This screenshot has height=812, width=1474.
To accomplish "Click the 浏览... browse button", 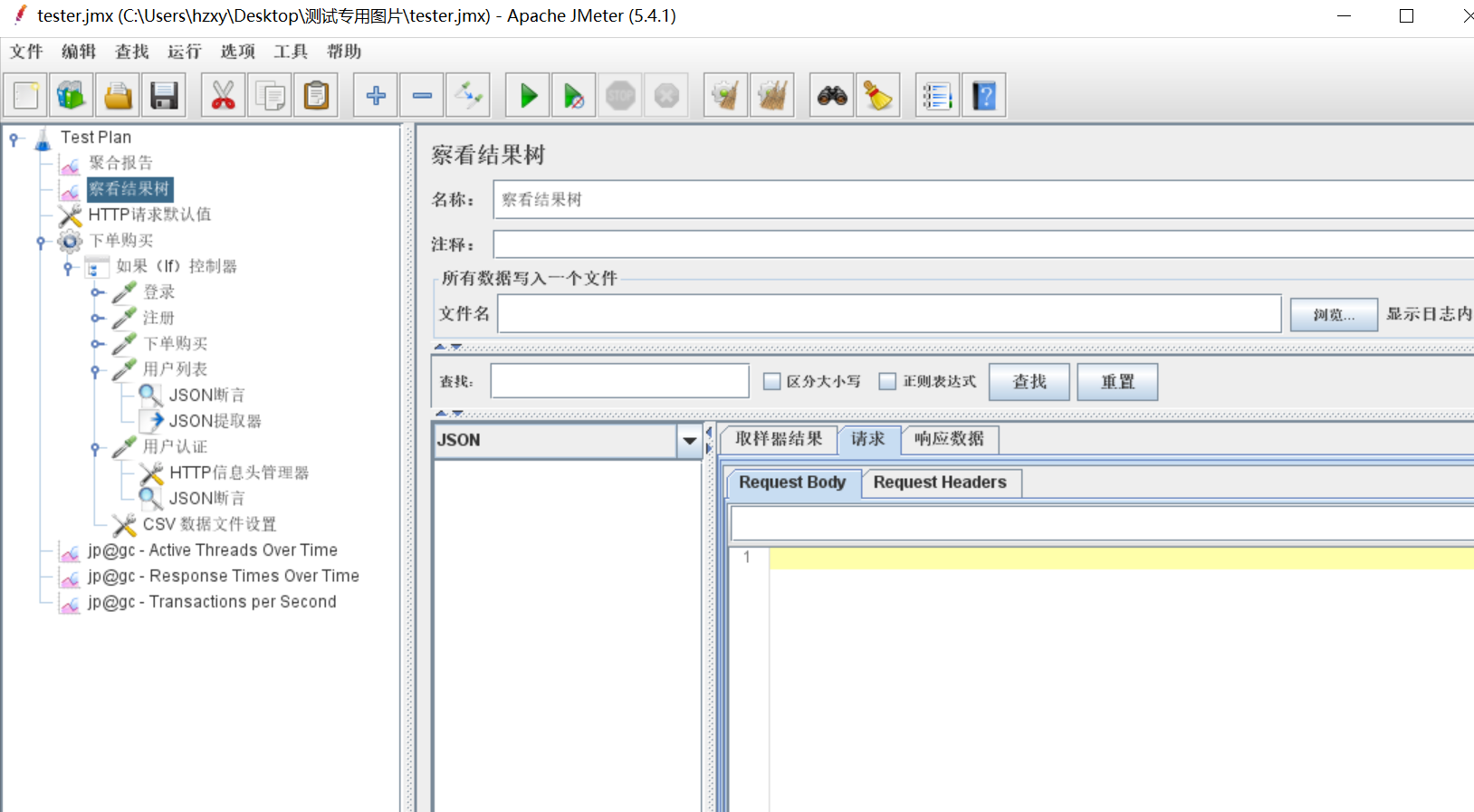I will [1334, 315].
